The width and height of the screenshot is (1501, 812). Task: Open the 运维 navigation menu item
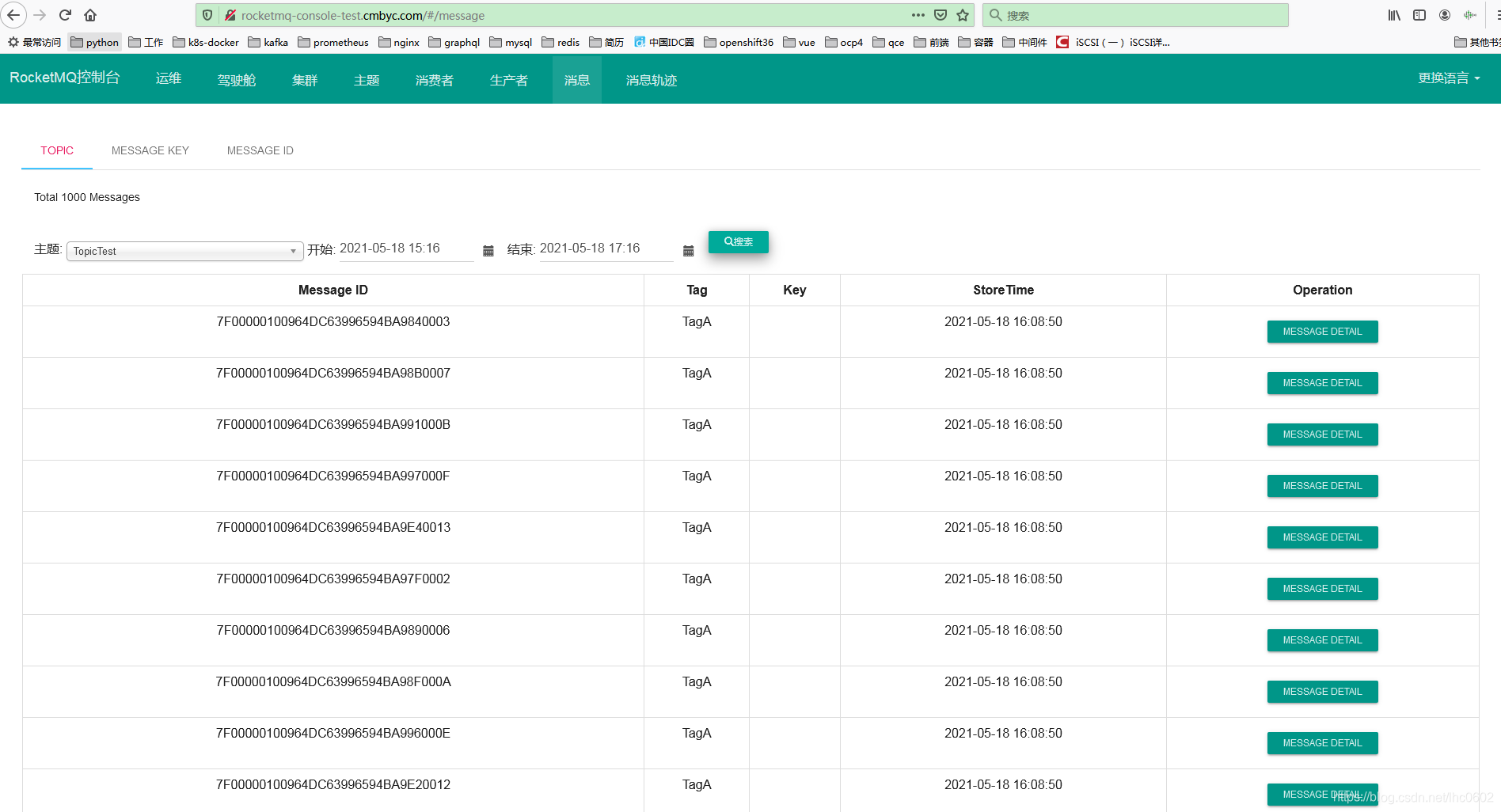tap(169, 78)
